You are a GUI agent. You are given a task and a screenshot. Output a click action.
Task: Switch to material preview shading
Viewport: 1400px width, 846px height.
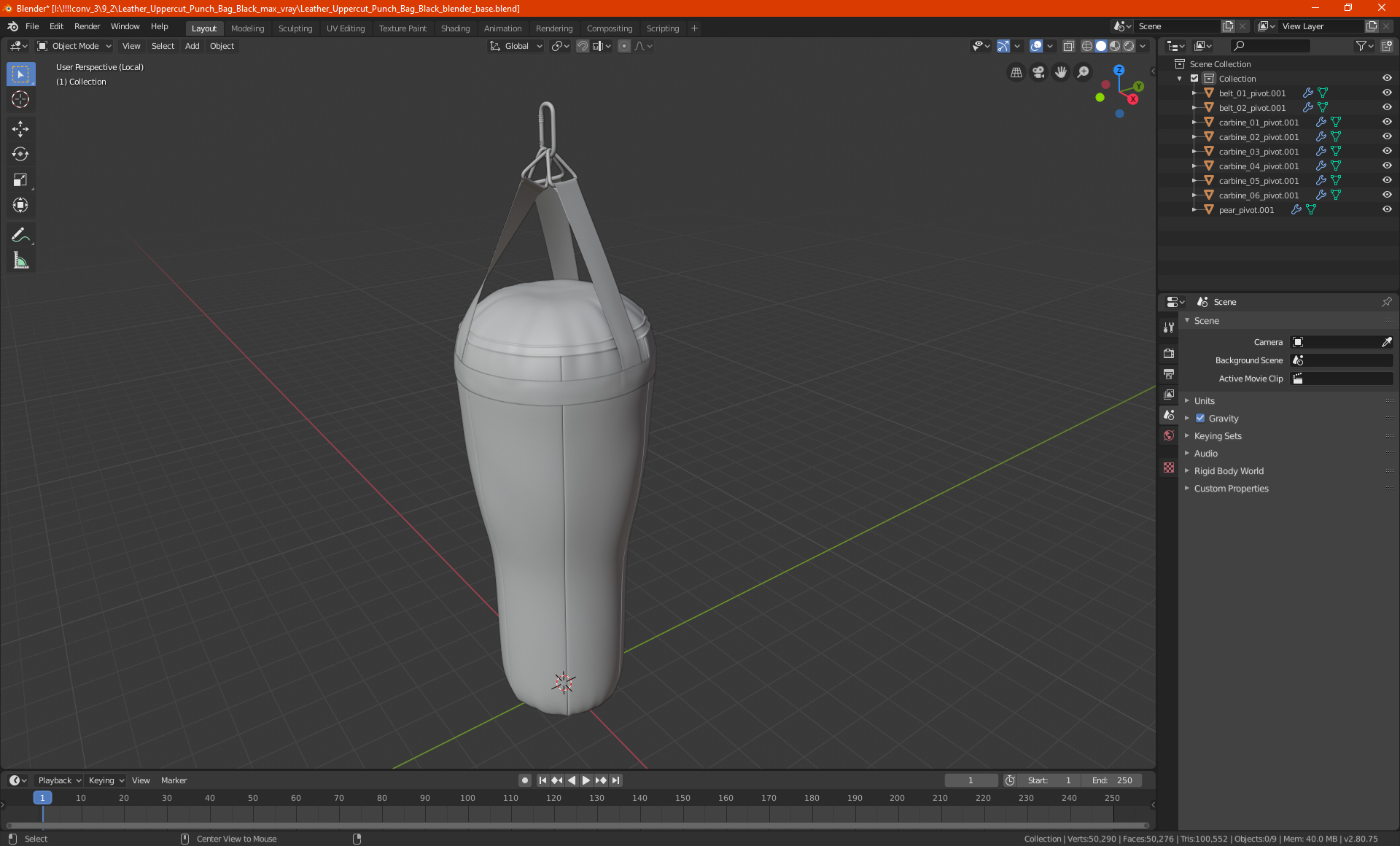point(1115,46)
